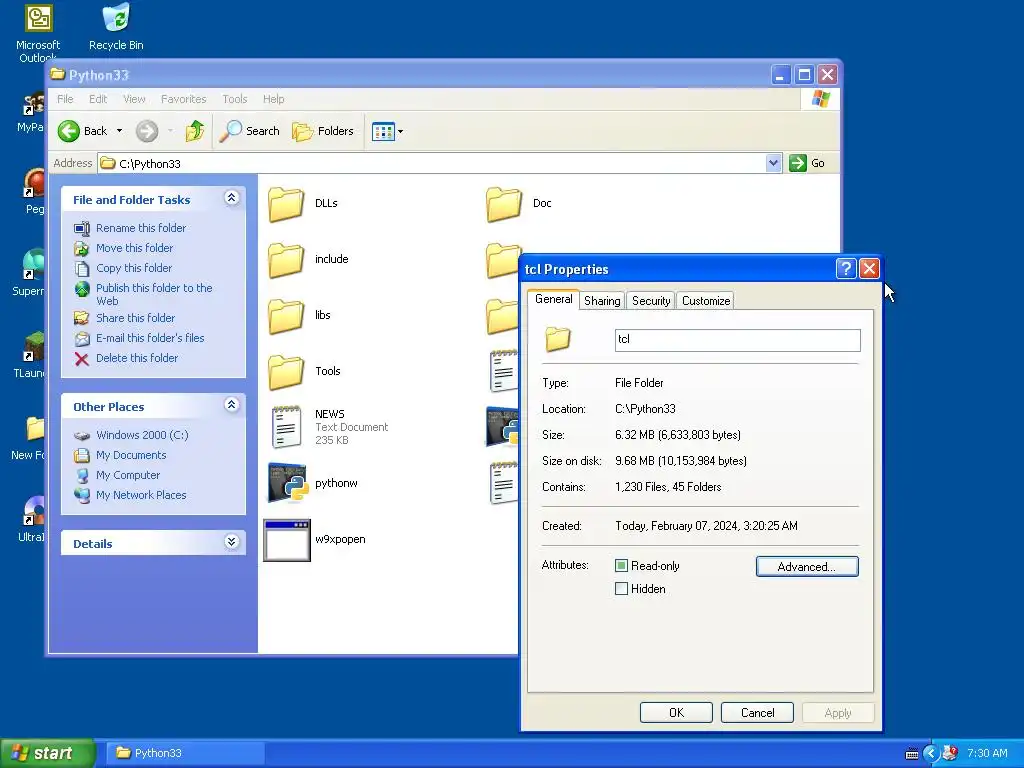Open My Computer in Other Places
The image size is (1024, 768).
coord(128,475)
